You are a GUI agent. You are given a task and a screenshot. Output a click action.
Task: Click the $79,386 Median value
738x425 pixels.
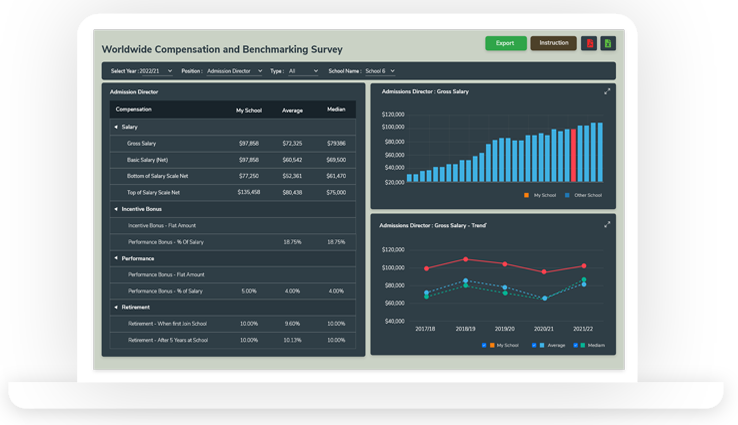point(336,144)
